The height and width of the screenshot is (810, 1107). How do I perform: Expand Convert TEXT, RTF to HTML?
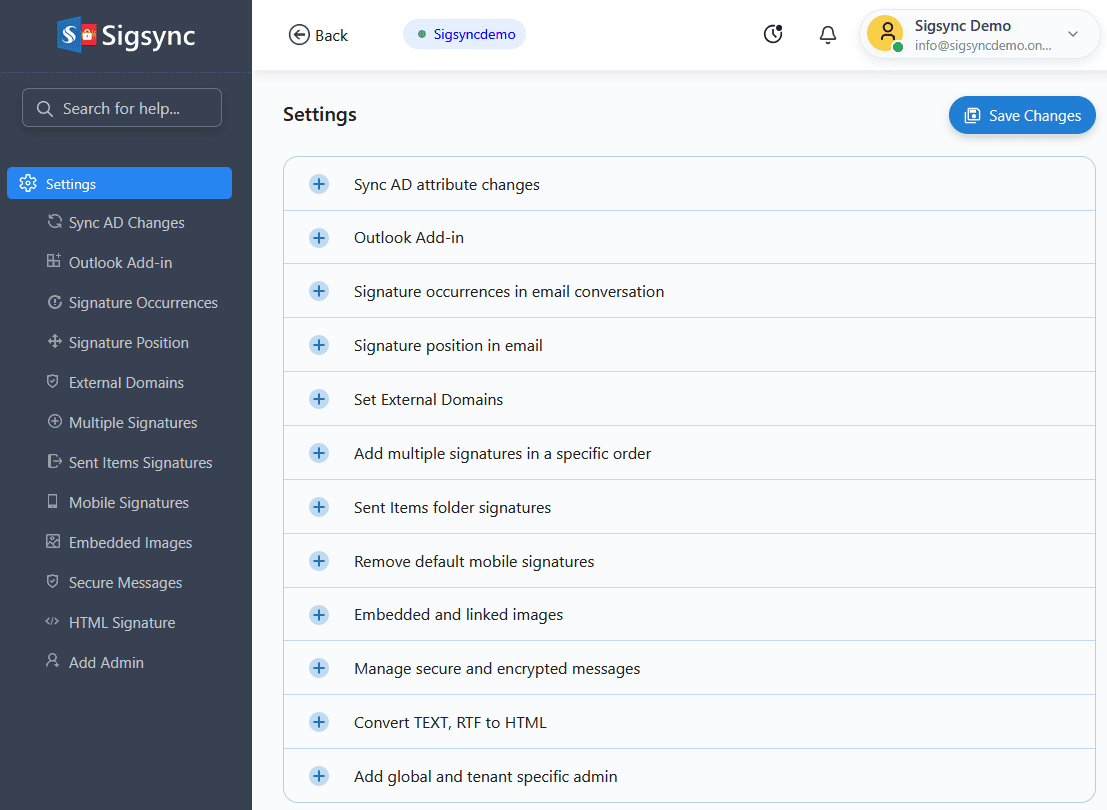click(x=319, y=722)
